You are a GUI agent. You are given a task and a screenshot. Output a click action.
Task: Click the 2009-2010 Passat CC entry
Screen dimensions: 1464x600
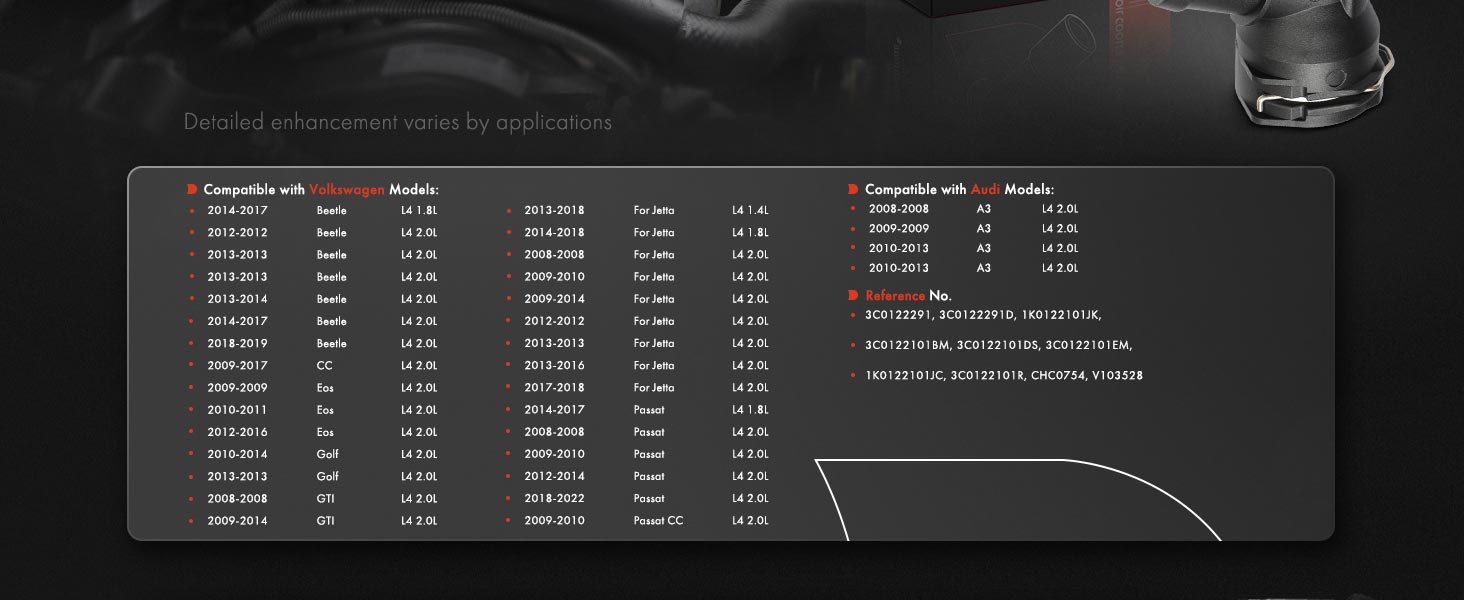coord(638,521)
